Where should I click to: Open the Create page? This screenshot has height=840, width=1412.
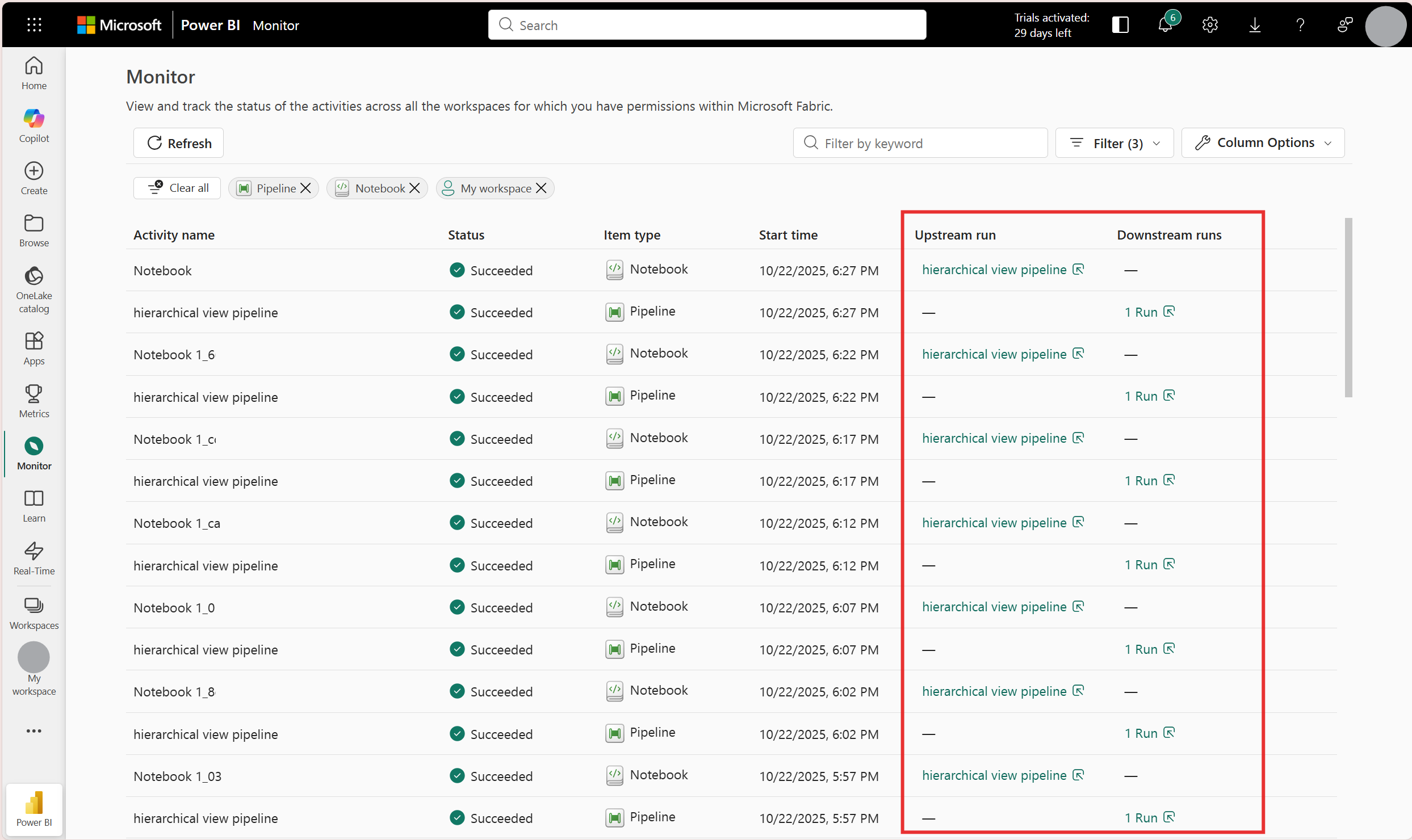(34, 178)
